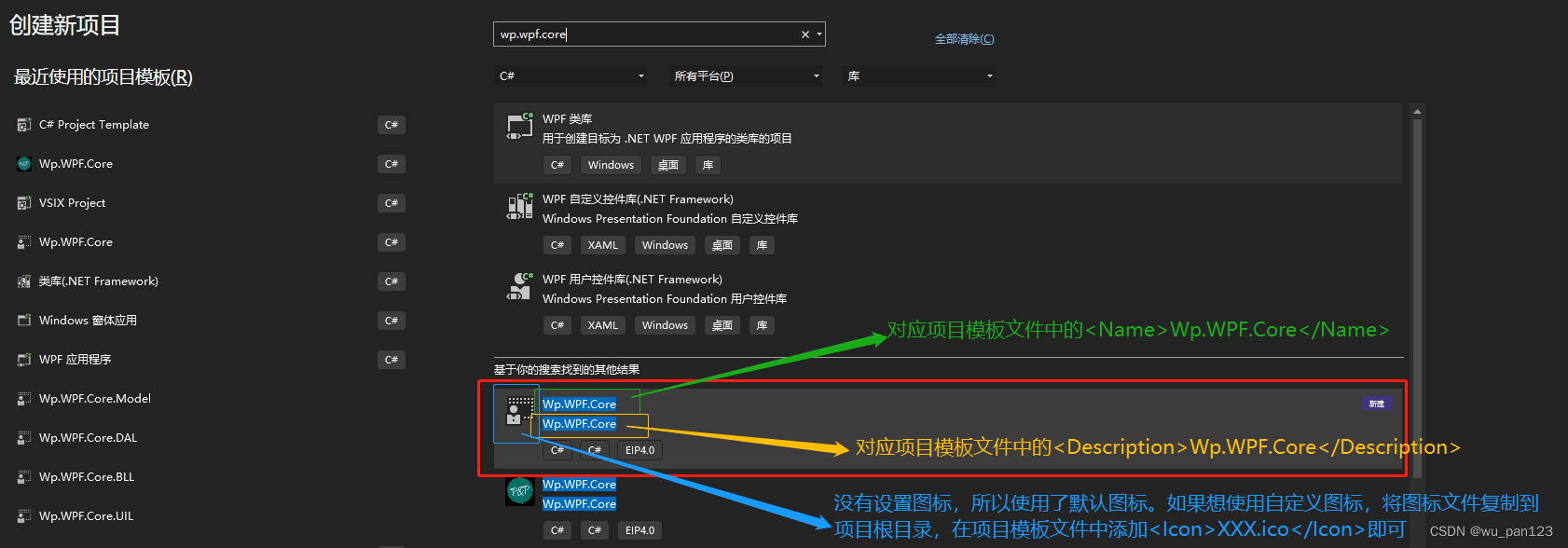
Task: Open the 库 project type filter dropdown
Action: 919,76
